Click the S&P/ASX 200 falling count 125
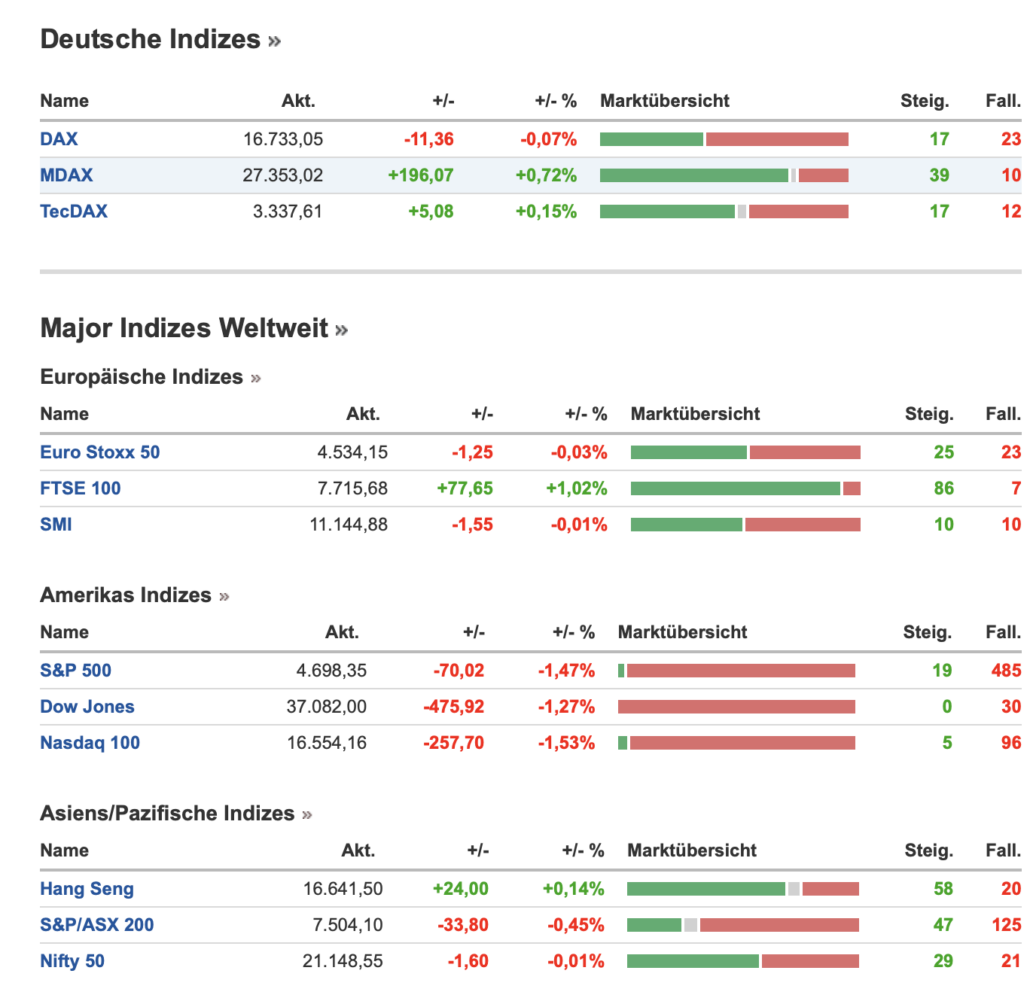Screen dimensions: 1030x1004 click(x=1006, y=925)
